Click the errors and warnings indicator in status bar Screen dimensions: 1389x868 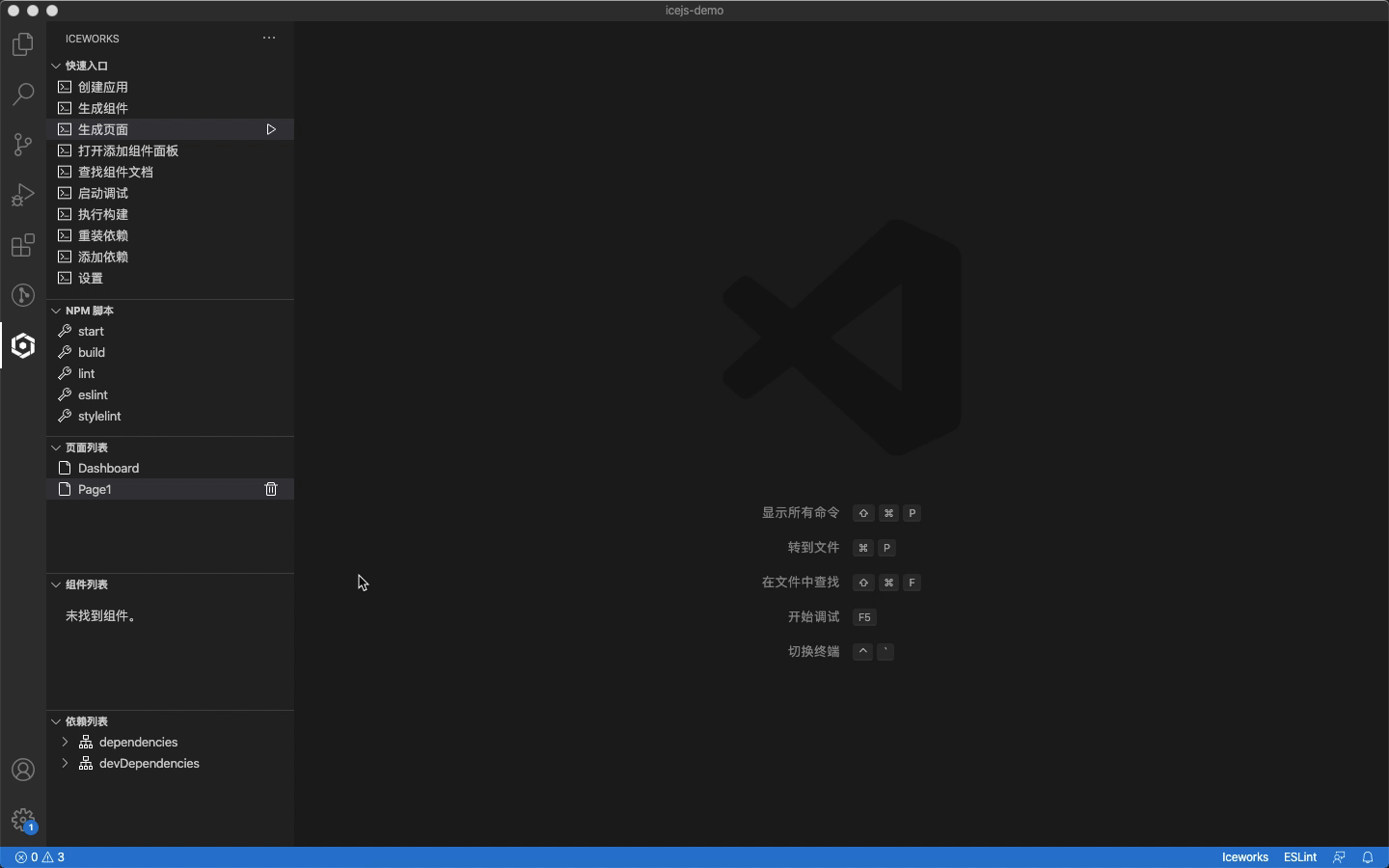pos(40,857)
